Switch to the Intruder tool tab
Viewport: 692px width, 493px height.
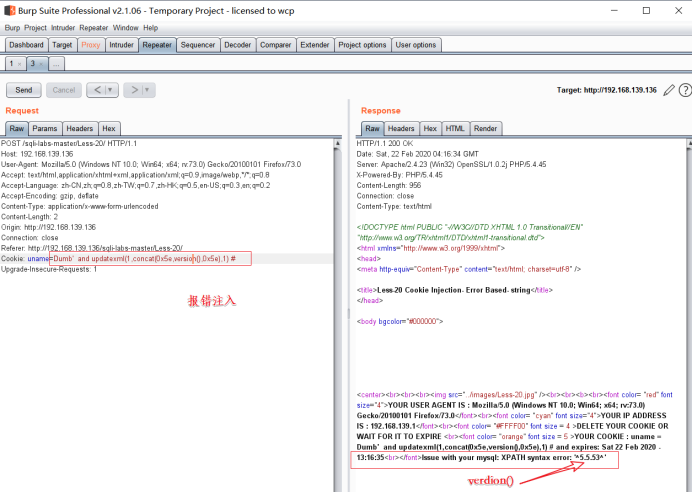coord(121,45)
